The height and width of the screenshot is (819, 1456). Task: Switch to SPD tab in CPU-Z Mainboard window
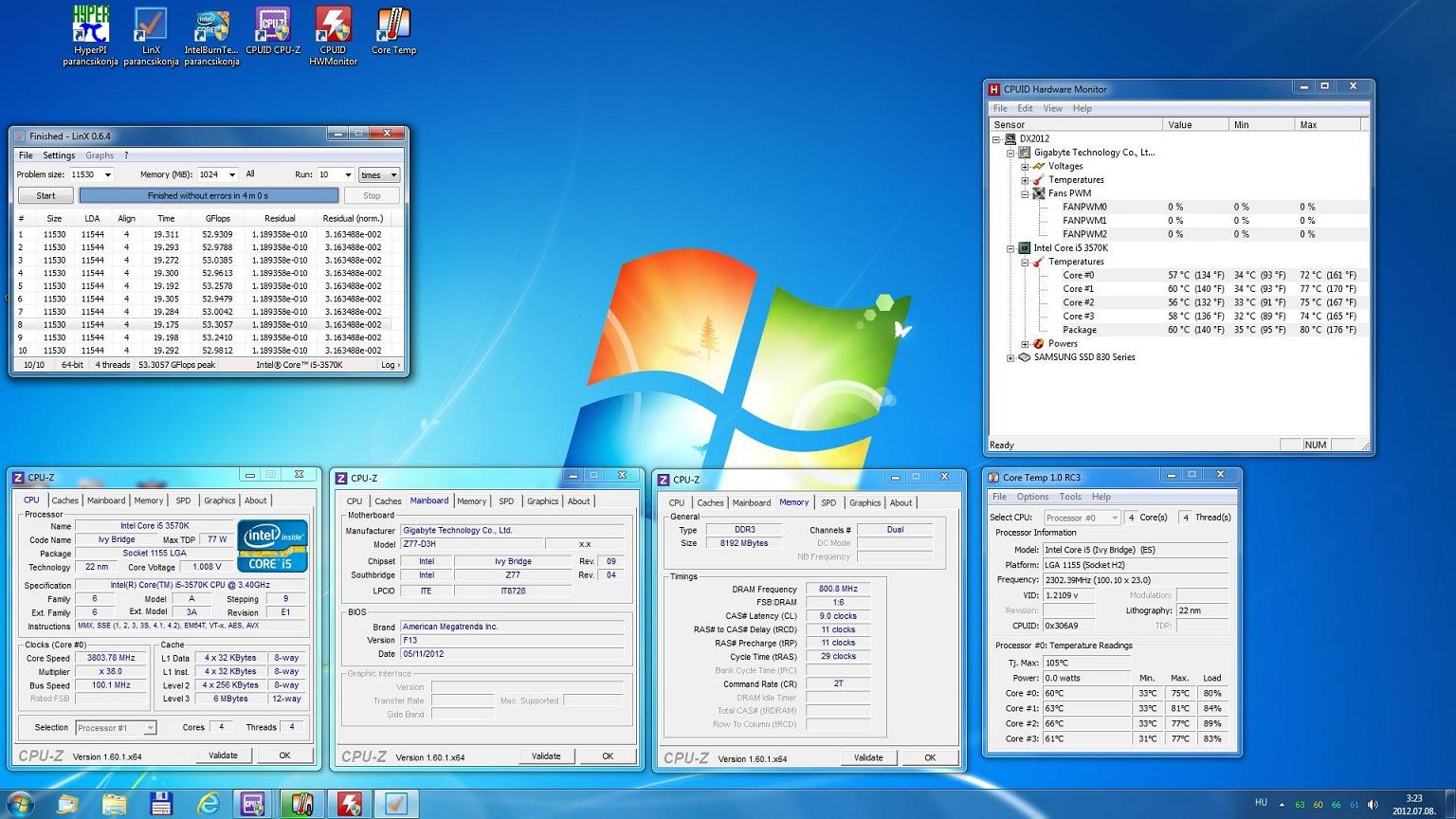tap(506, 501)
